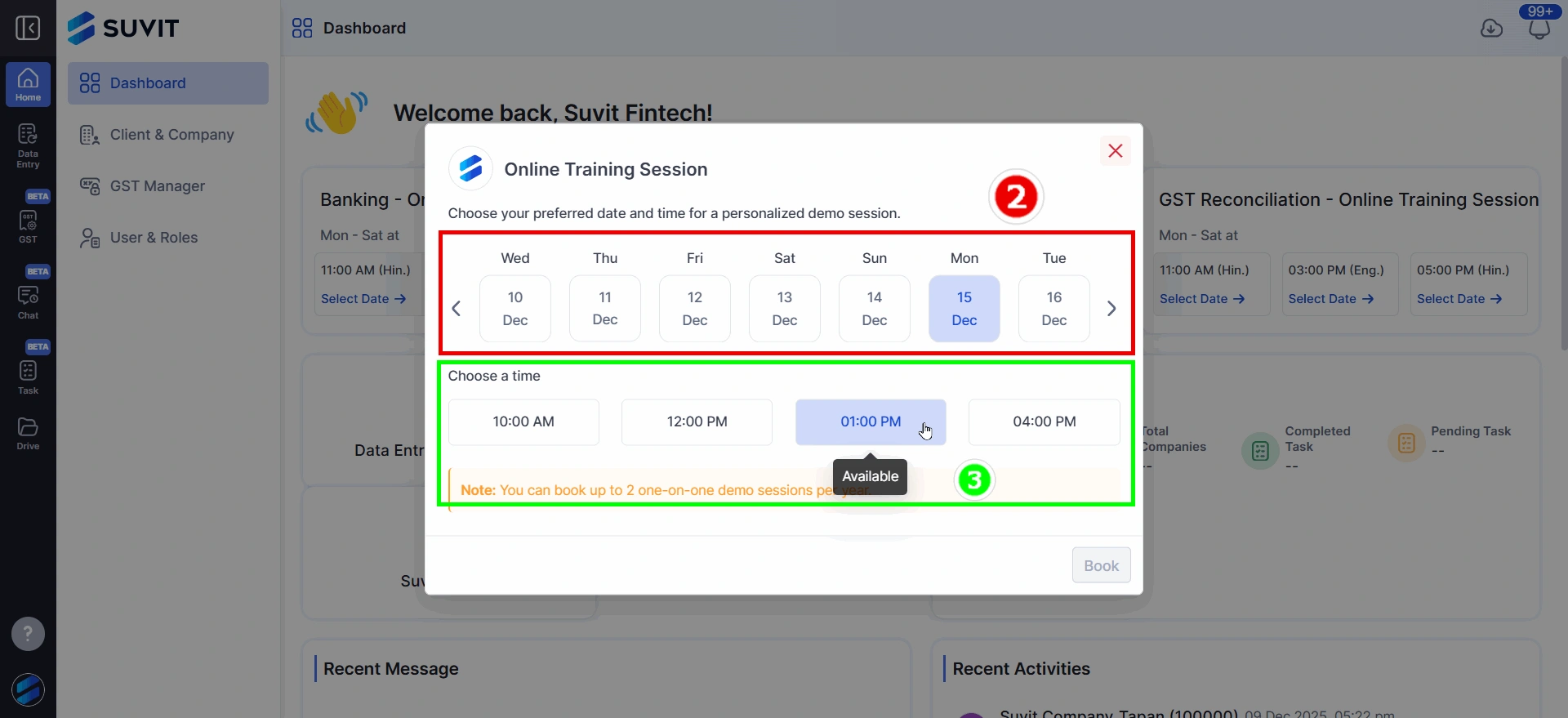The height and width of the screenshot is (718, 1568).
Task: Open the help question mark button
Action: [x=28, y=634]
